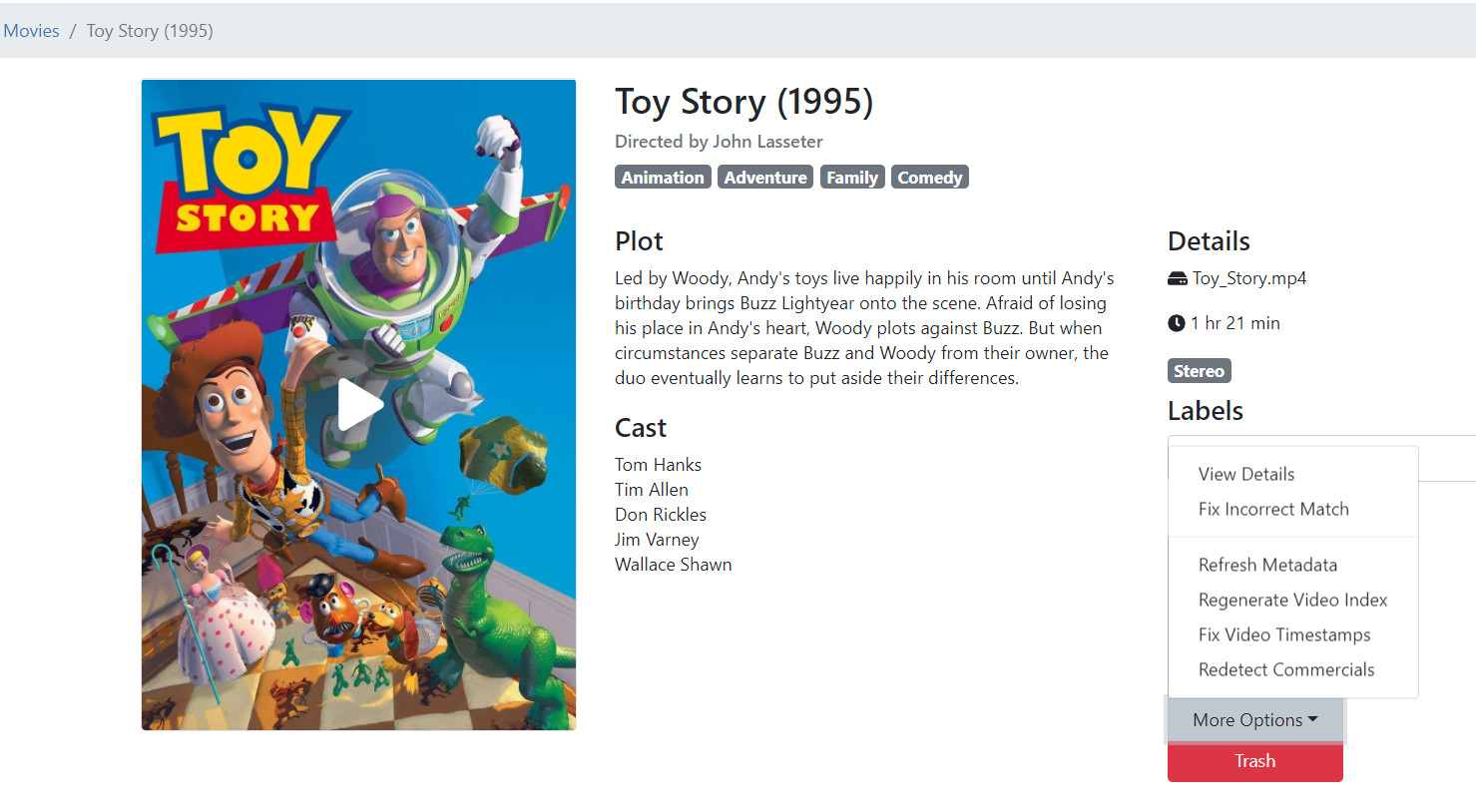Viewport: 1476px width, 812px height.
Task: Click the Stereo audio badge
Action: click(1199, 371)
